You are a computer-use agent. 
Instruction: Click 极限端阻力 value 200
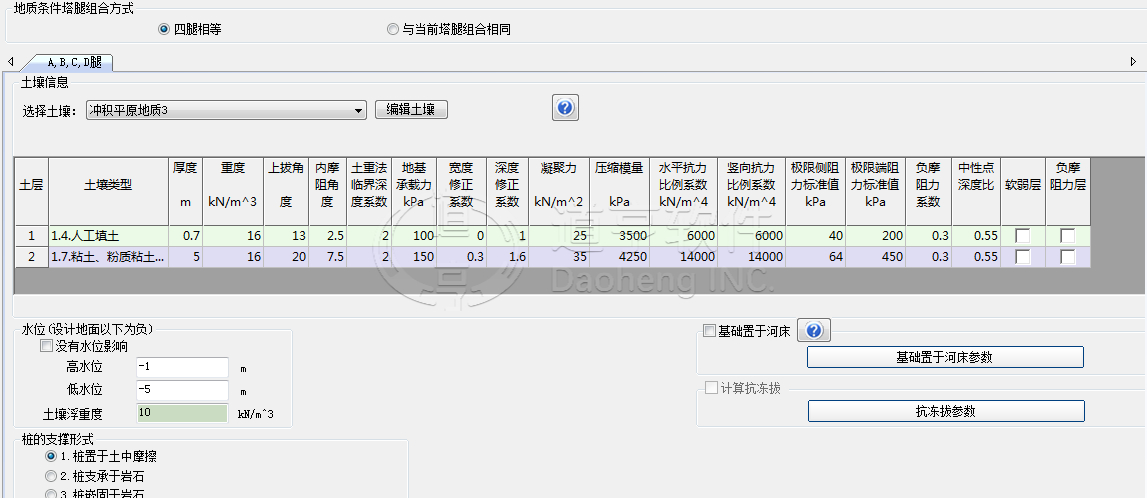pyautogui.click(x=876, y=236)
